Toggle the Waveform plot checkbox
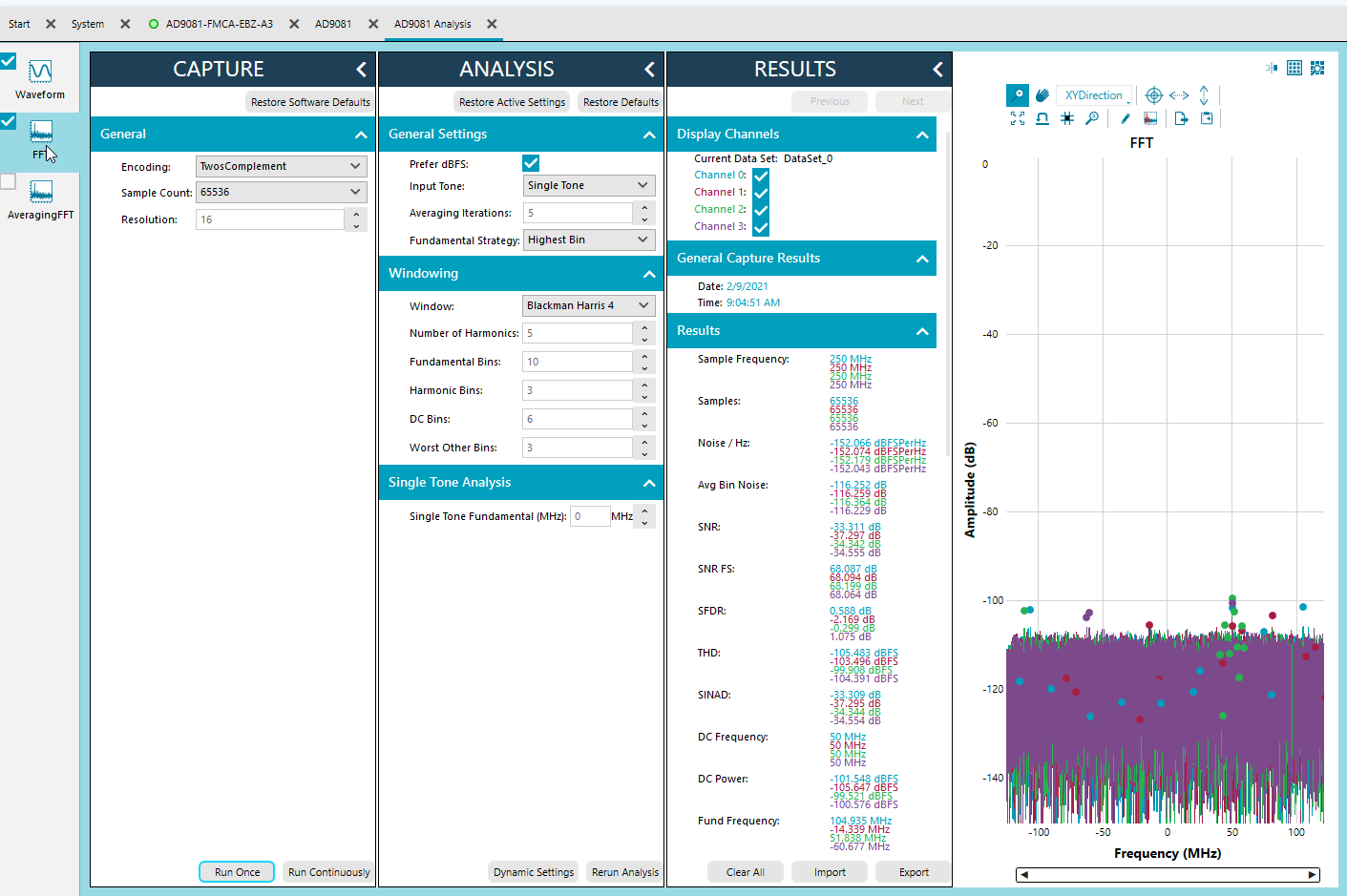 [8, 61]
